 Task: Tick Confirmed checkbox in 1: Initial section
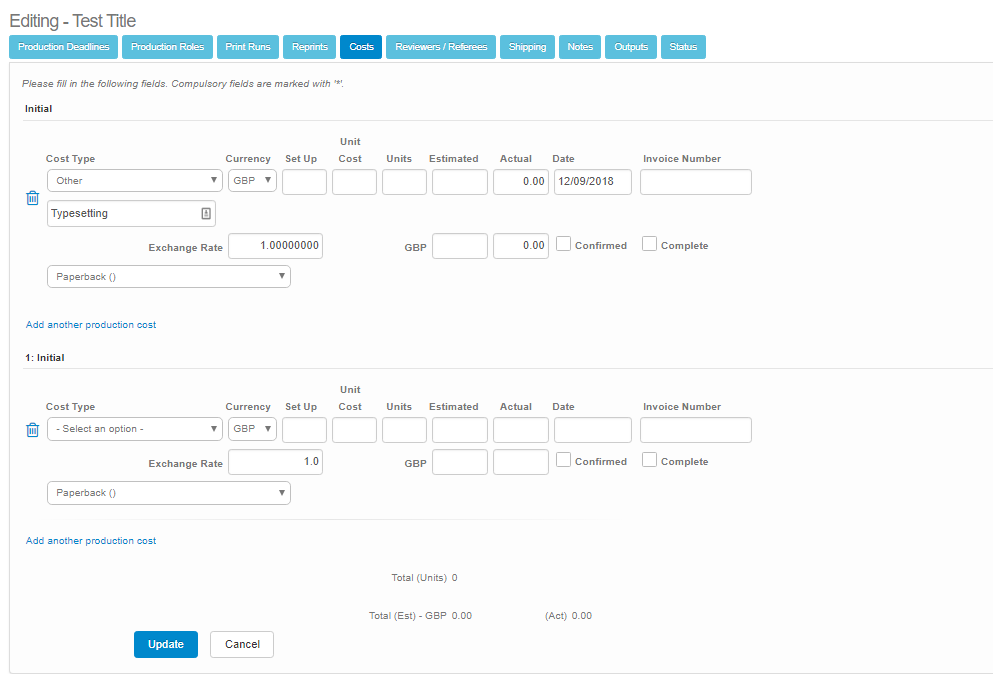[x=563, y=460]
